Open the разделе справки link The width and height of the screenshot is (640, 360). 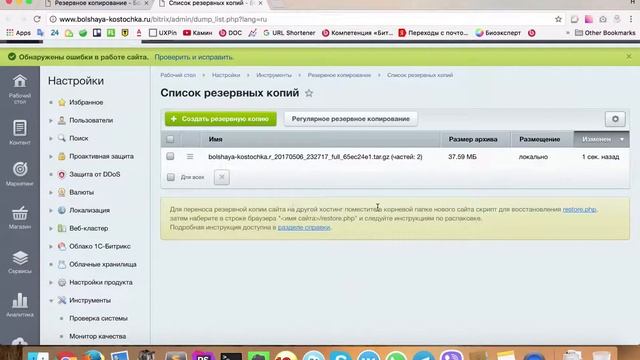[304, 227]
